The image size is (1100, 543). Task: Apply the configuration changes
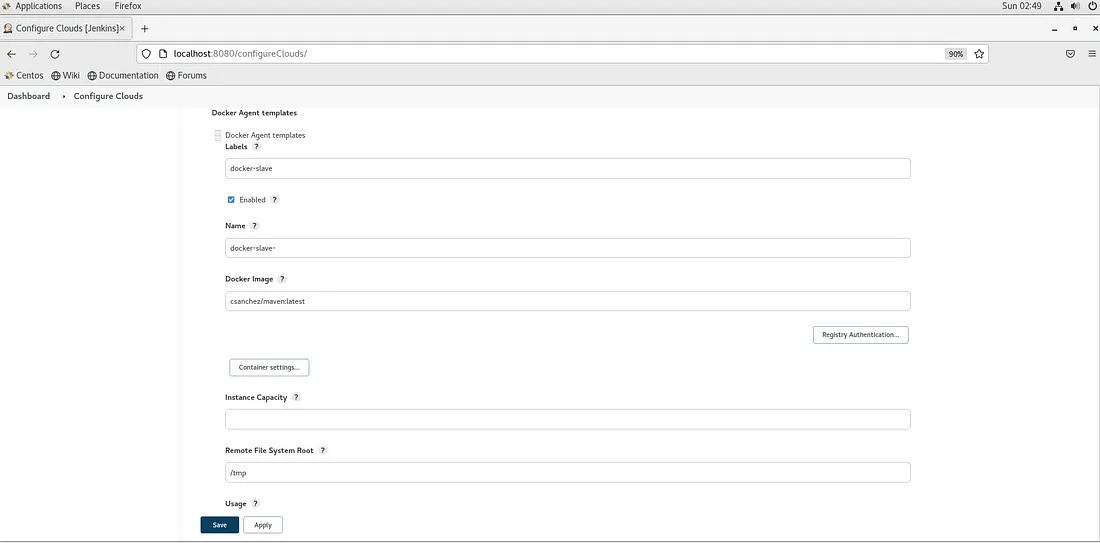[x=263, y=525]
